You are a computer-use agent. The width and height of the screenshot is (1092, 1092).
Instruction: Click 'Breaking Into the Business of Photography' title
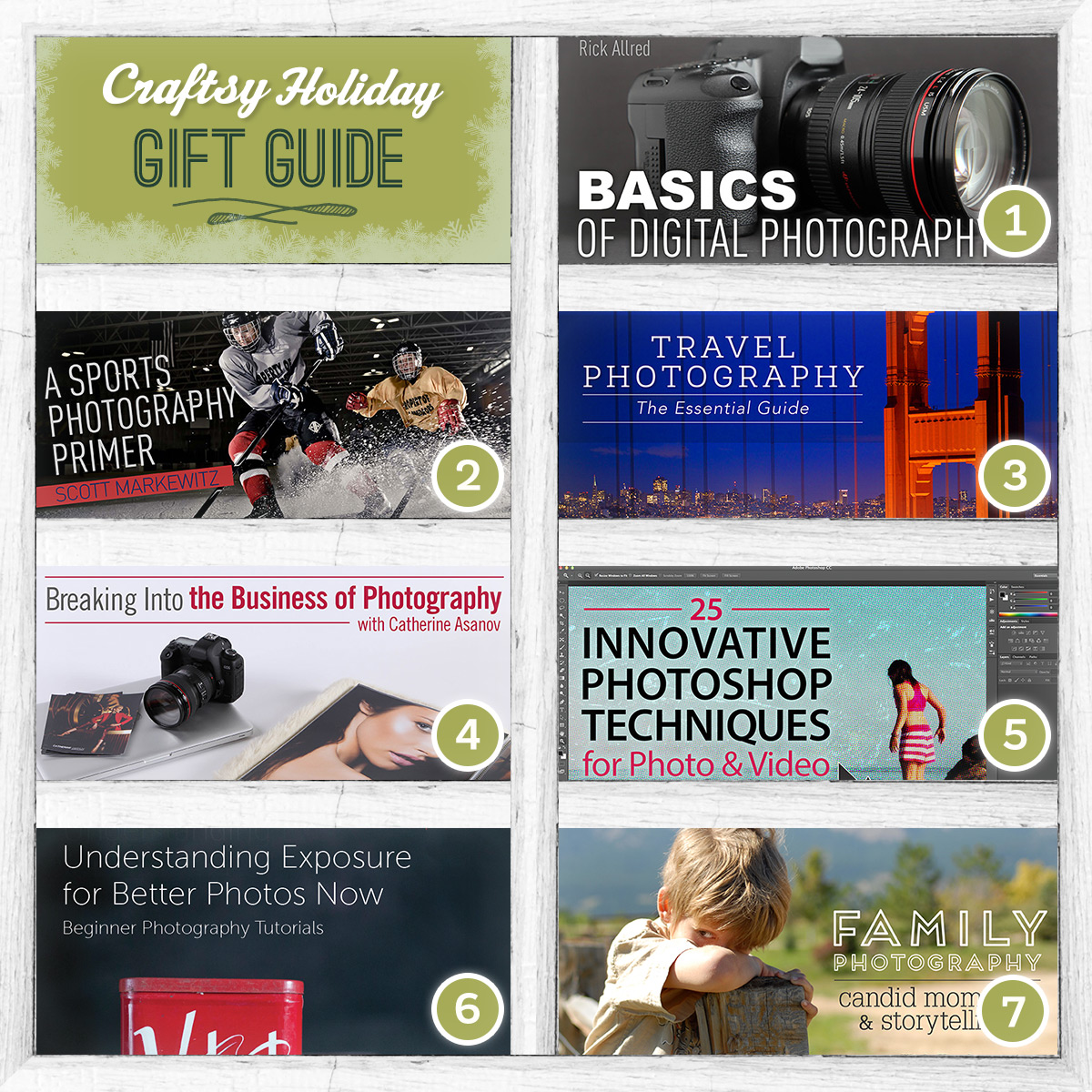click(273, 599)
